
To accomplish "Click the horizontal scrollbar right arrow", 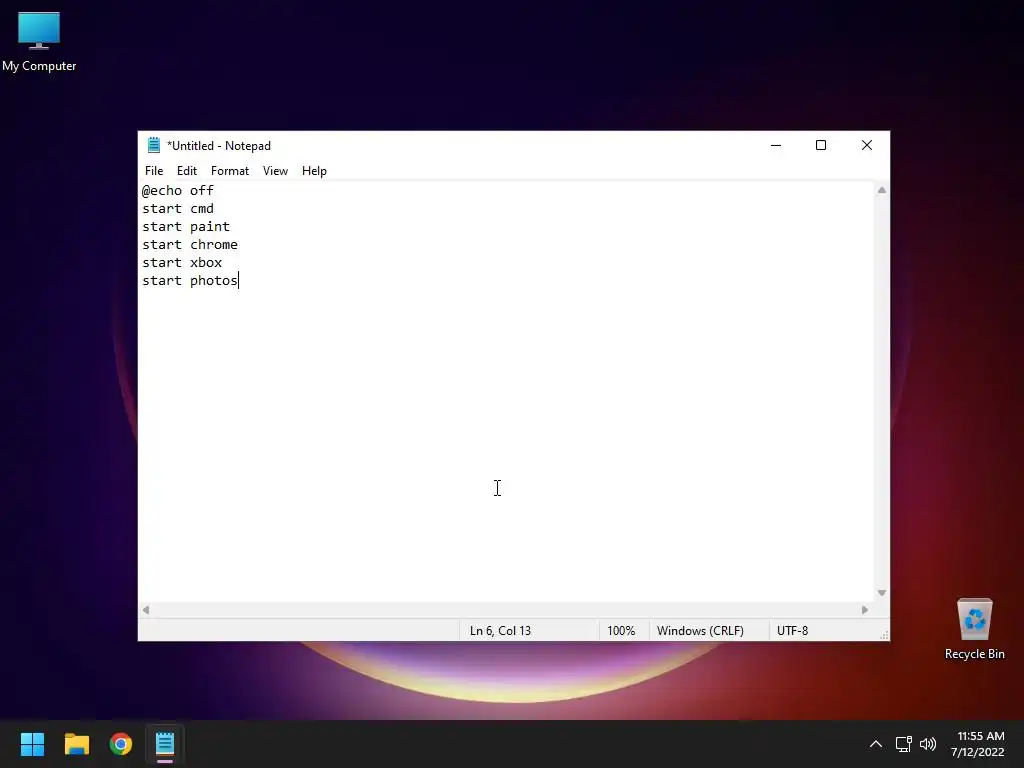I will point(865,610).
